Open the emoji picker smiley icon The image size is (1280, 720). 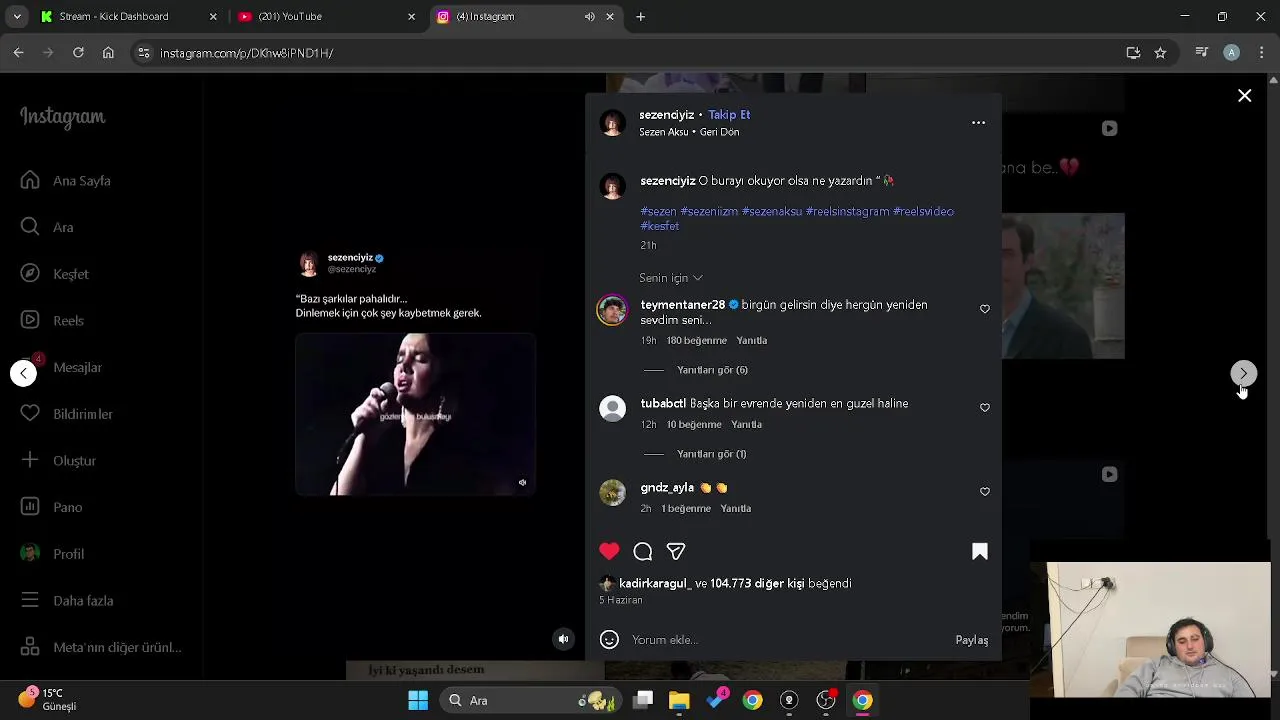609,640
